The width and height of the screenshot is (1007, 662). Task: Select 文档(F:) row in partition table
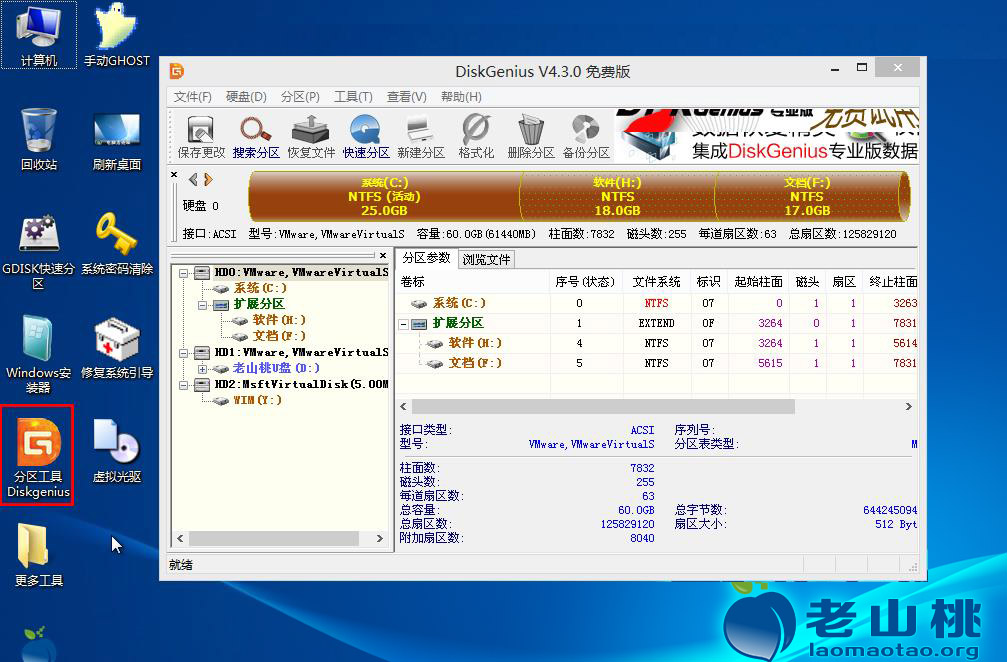(657, 363)
